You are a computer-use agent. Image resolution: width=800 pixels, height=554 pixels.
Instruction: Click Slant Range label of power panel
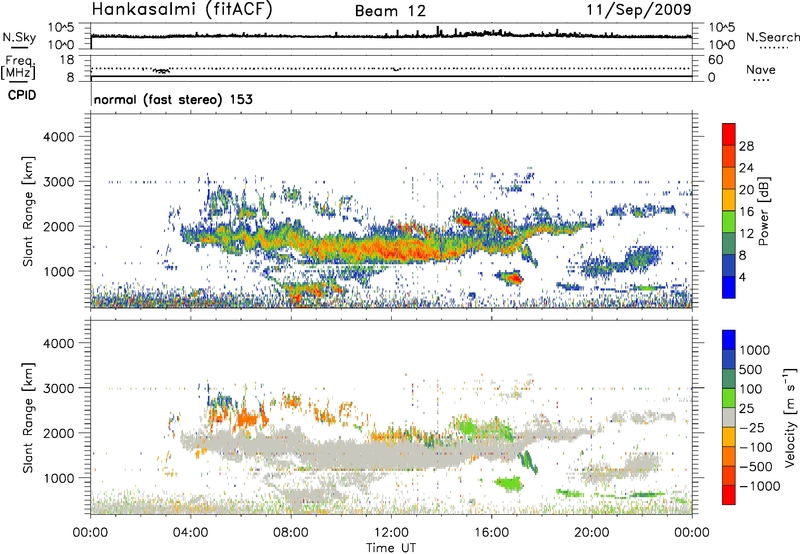click(x=28, y=211)
